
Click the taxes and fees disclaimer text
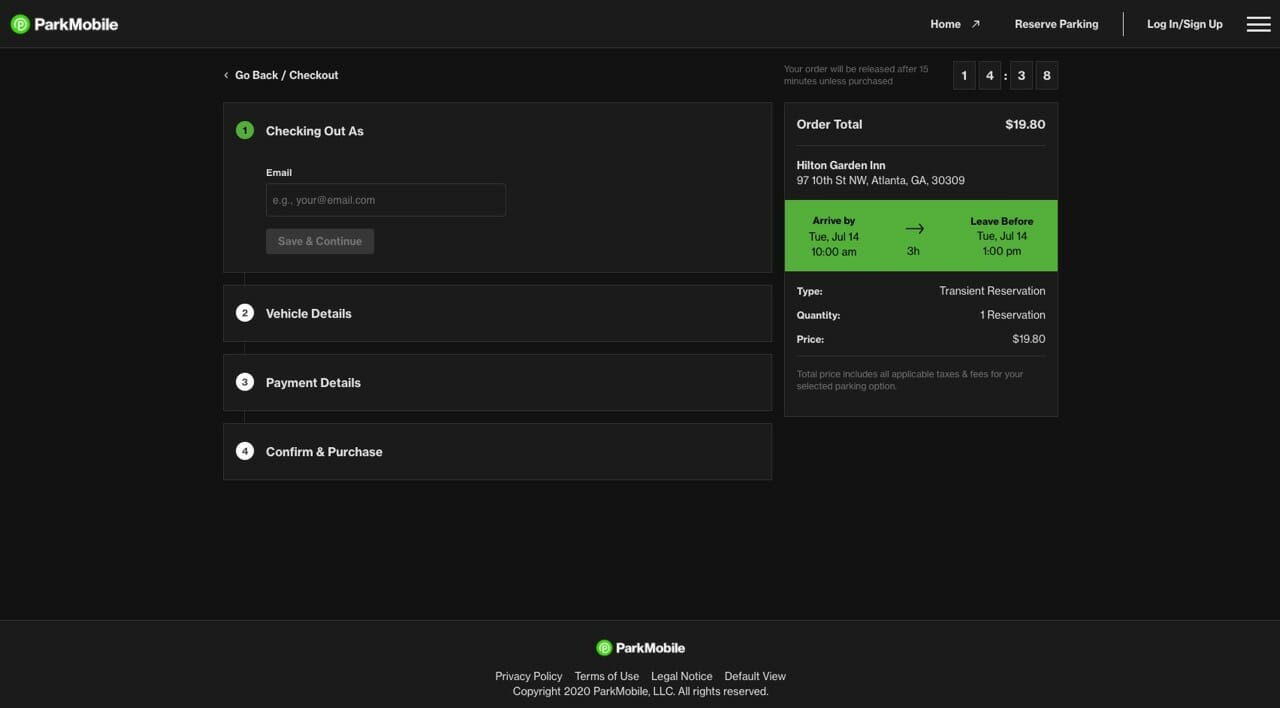910,380
